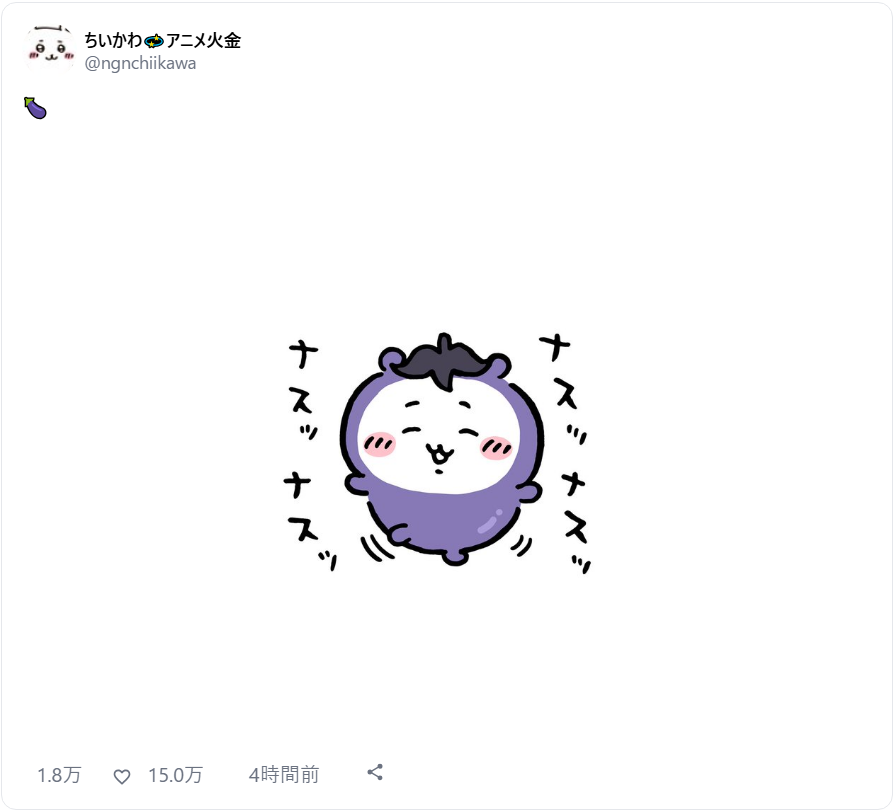
Task: Click the star badge beside ちいかわ name
Action: coord(153,41)
